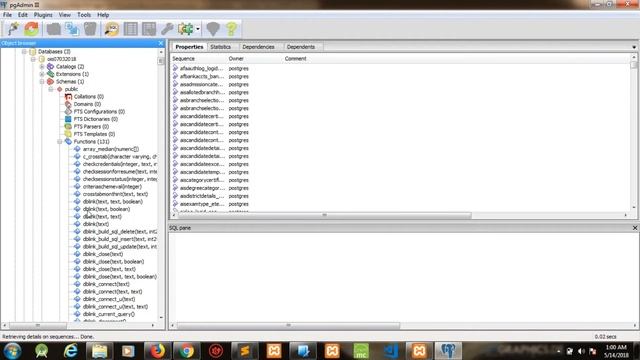Open the Plugins toolbar dropdown arrow
The height and width of the screenshot is (360, 640).
tap(198, 29)
